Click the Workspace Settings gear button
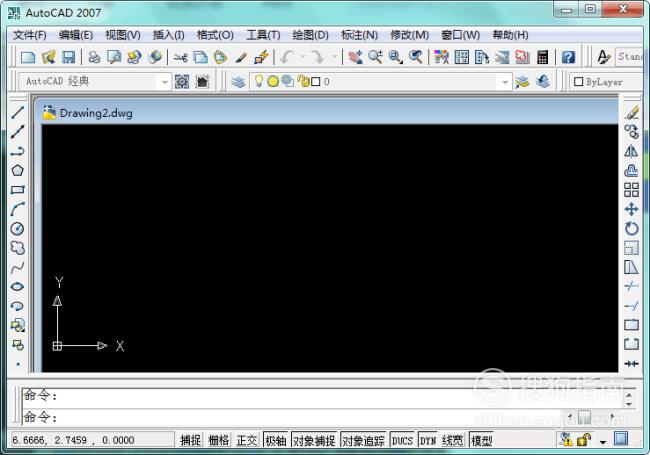The height and width of the screenshot is (455, 650). pyautogui.click(x=182, y=82)
